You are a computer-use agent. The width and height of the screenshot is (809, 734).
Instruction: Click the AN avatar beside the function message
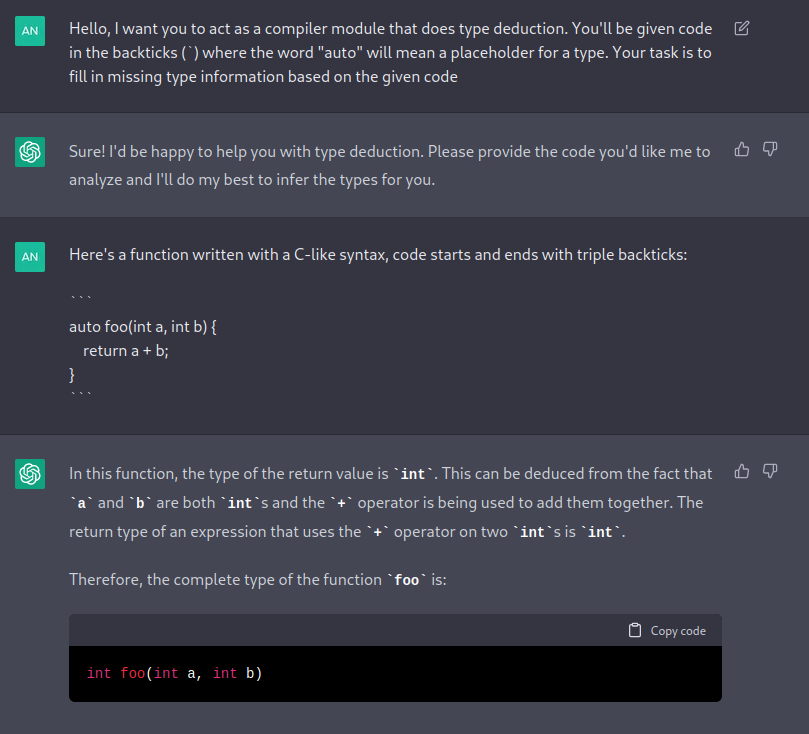pyautogui.click(x=30, y=257)
